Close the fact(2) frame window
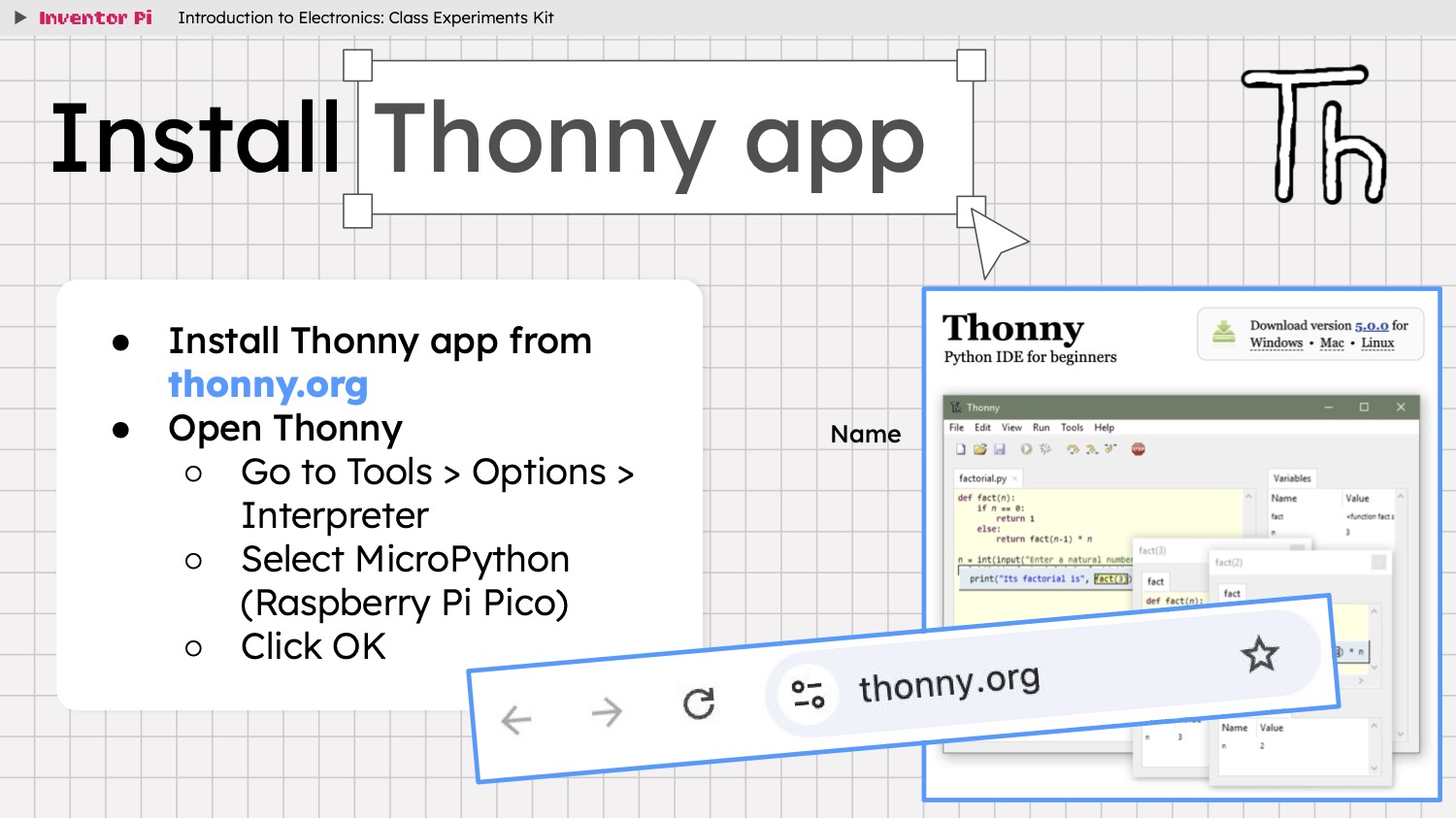This screenshot has width=1456, height=818. (1378, 563)
